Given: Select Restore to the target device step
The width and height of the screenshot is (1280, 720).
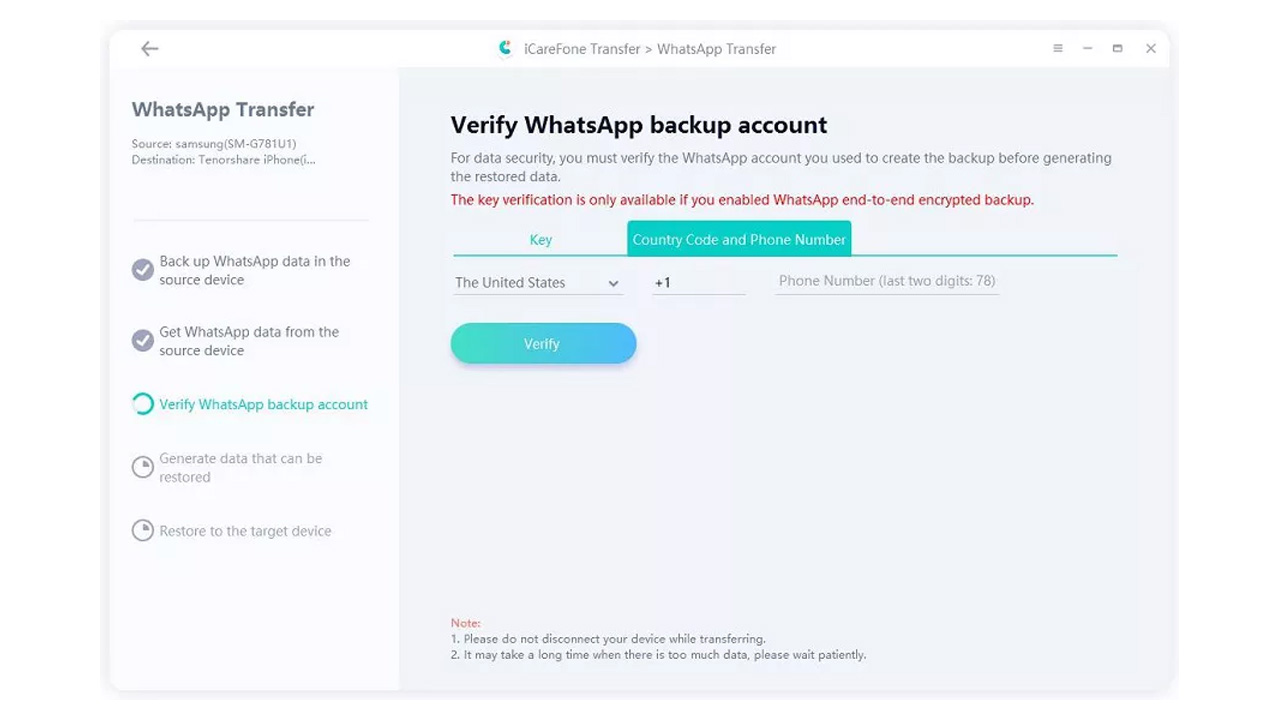Looking at the screenshot, I should (x=245, y=531).
